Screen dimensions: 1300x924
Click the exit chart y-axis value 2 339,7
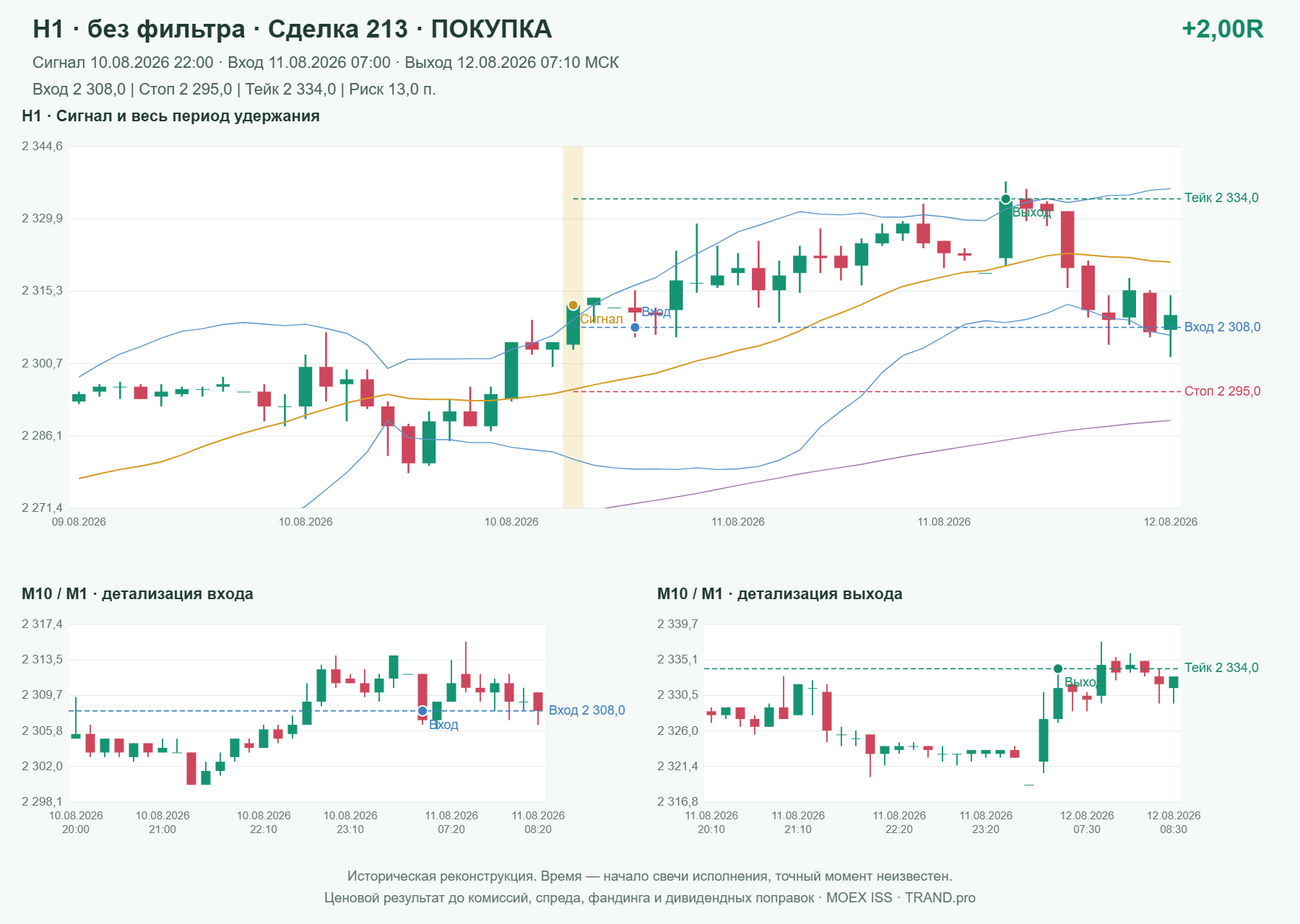point(677,624)
